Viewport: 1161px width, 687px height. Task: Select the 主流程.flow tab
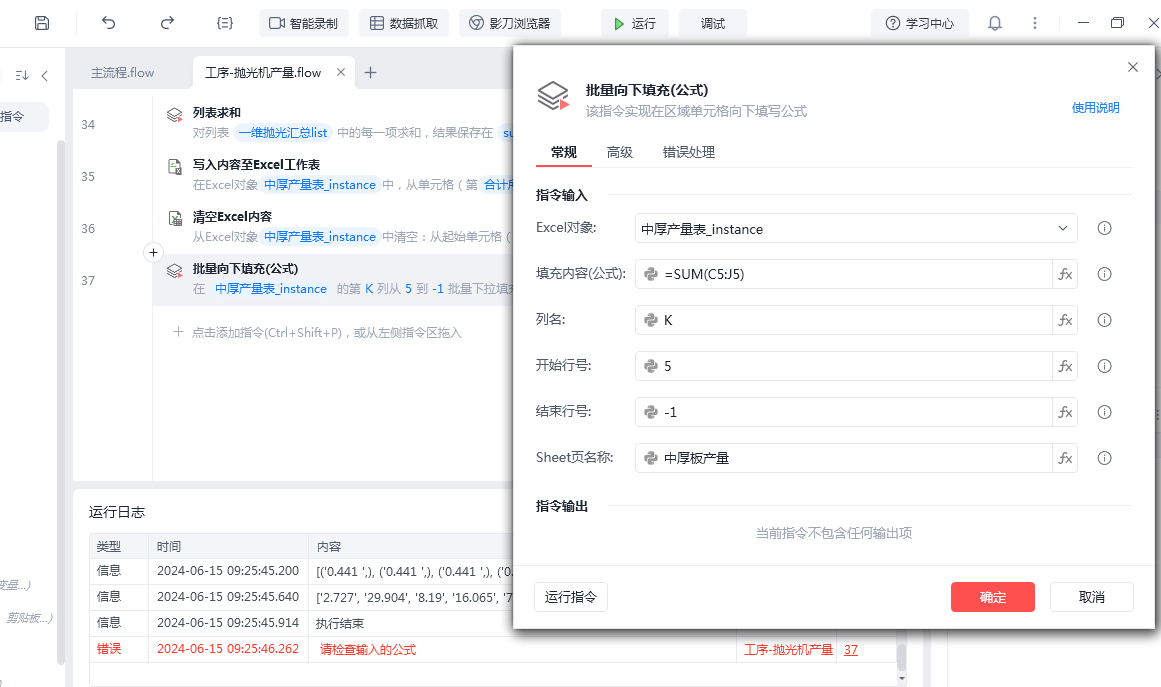(122, 73)
